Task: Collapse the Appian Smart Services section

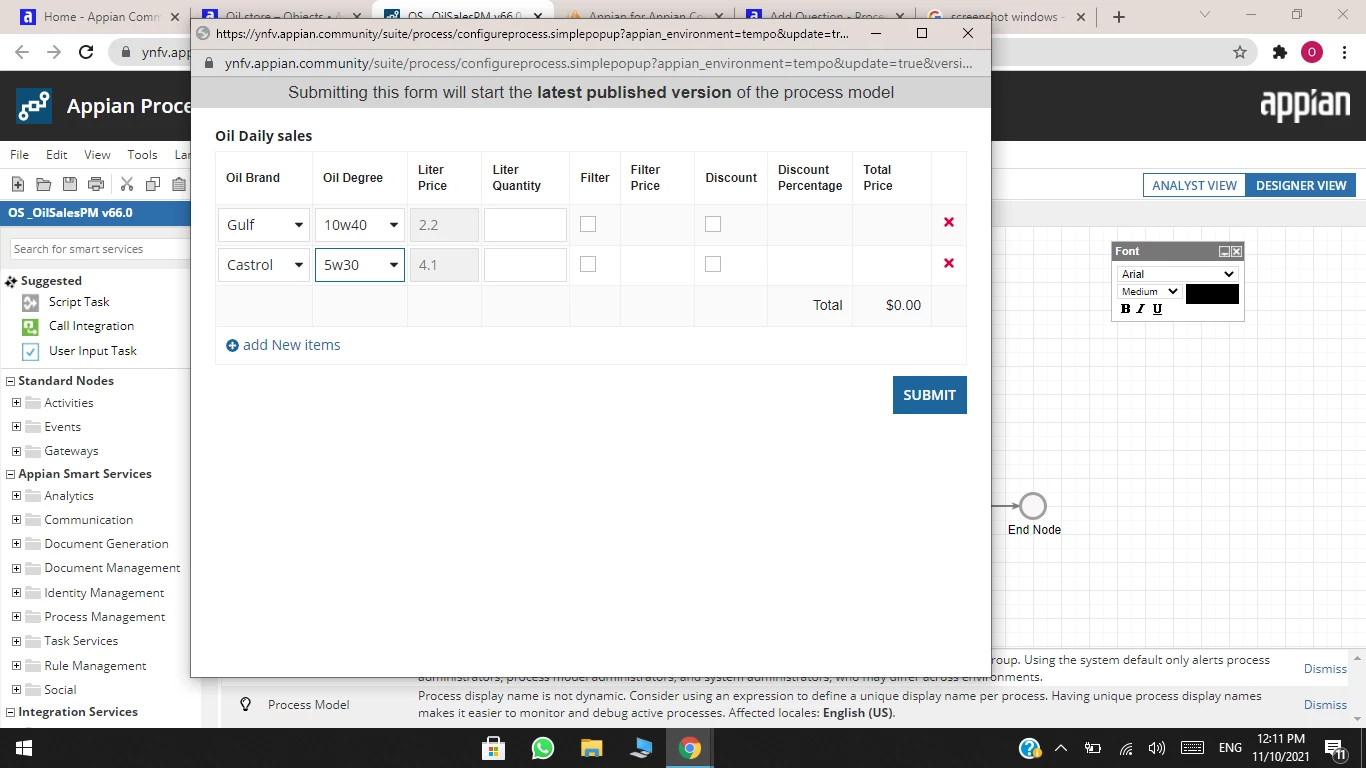Action: (x=11, y=474)
